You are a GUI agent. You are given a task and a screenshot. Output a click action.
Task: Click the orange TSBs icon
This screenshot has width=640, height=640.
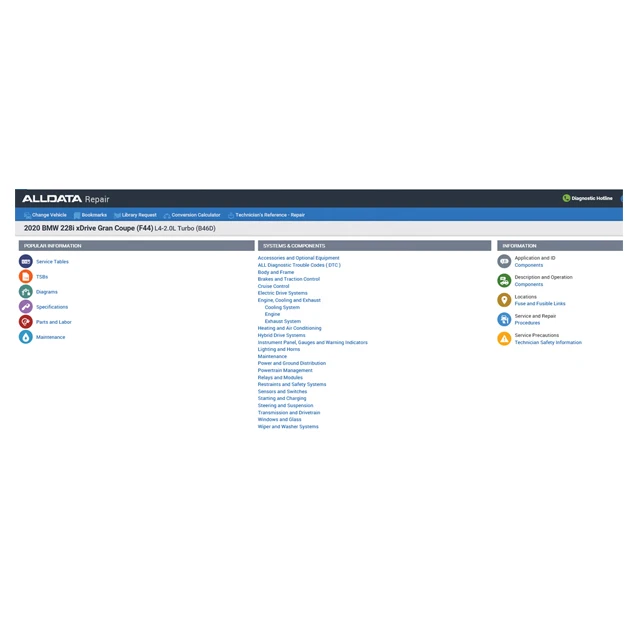click(26, 276)
